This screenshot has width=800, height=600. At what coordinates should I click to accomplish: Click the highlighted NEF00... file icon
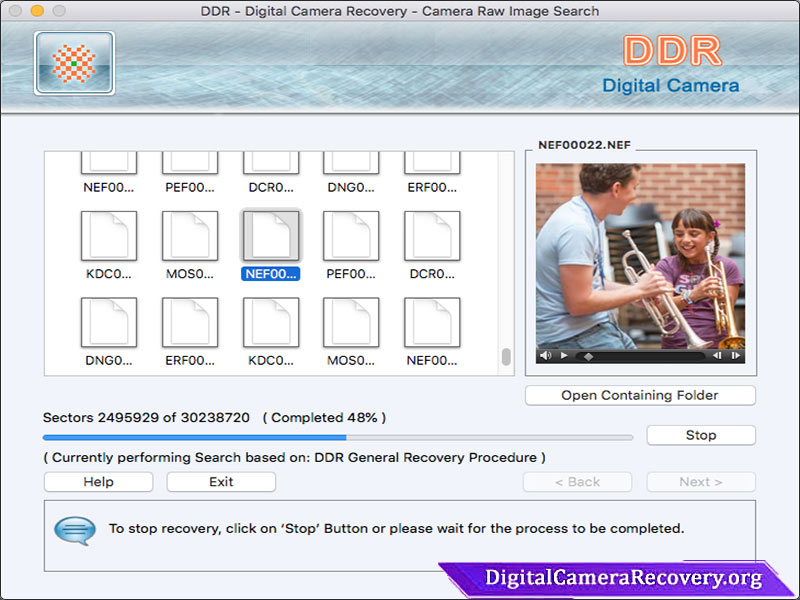[271, 236]
